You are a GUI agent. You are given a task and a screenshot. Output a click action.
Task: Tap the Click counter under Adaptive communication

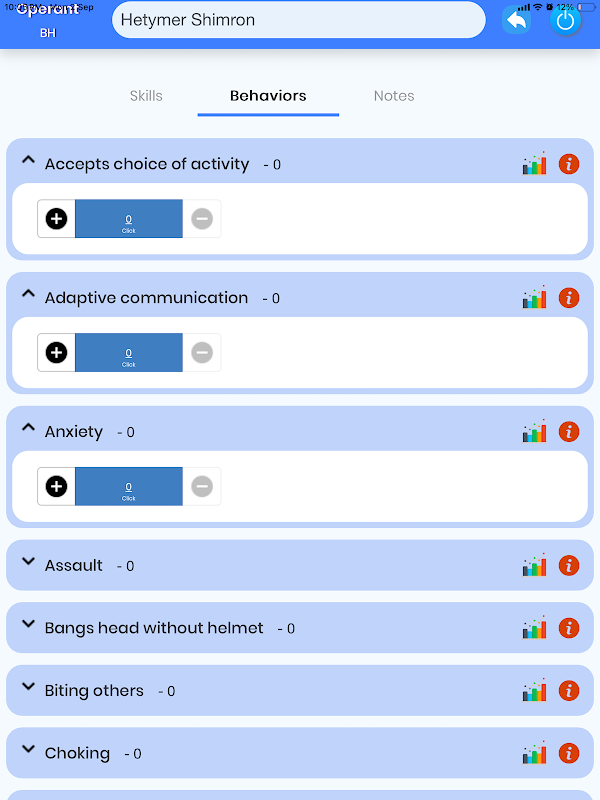point(129,353)
